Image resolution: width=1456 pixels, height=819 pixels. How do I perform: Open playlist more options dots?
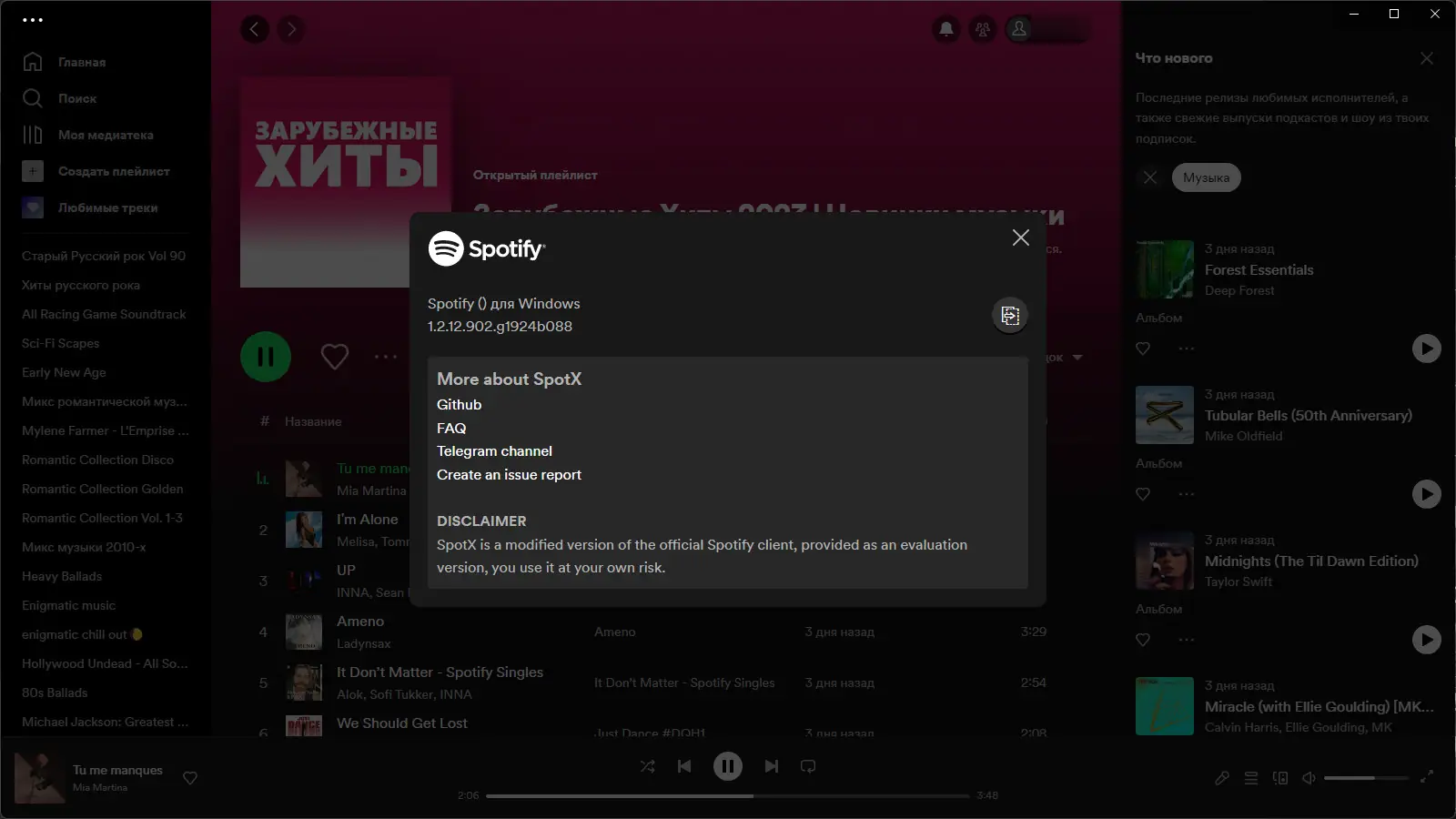click(386, 357)
